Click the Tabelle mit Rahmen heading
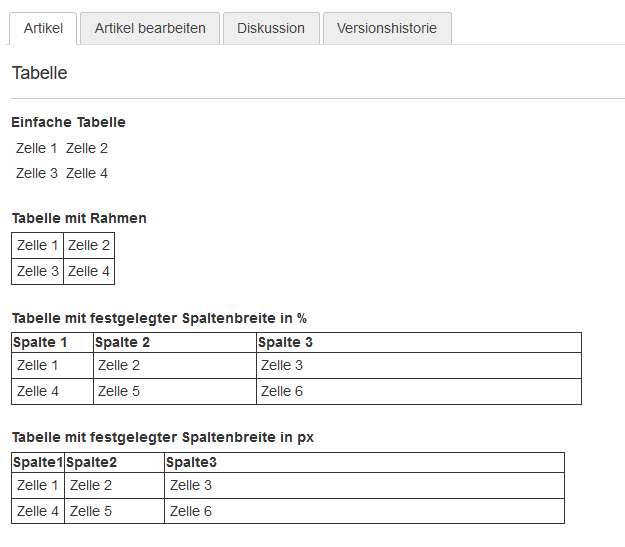 79,218
